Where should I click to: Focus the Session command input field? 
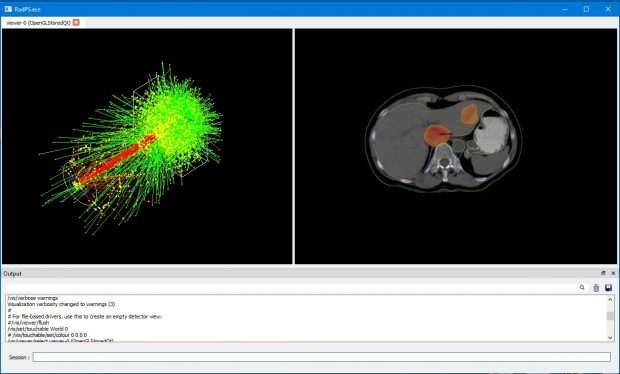click(321, 357)
